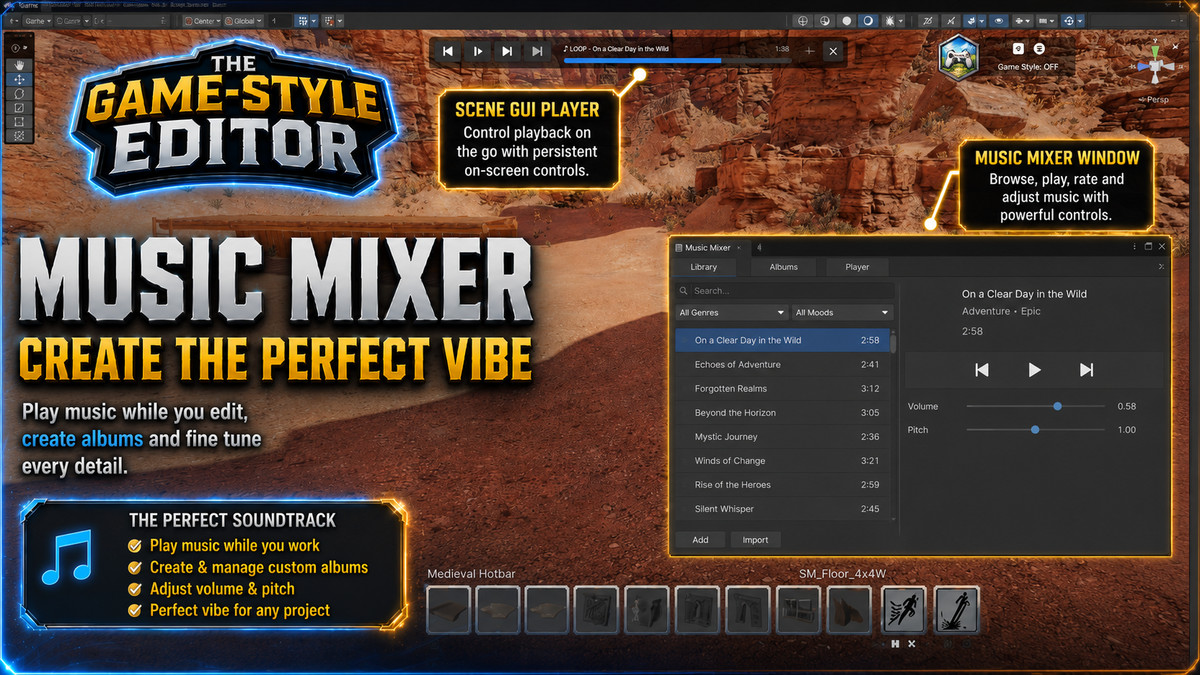This screenshot has height=675, width=1200.
Task: Select the Scale tool in tool strip
Action: (x=19, y=107)
